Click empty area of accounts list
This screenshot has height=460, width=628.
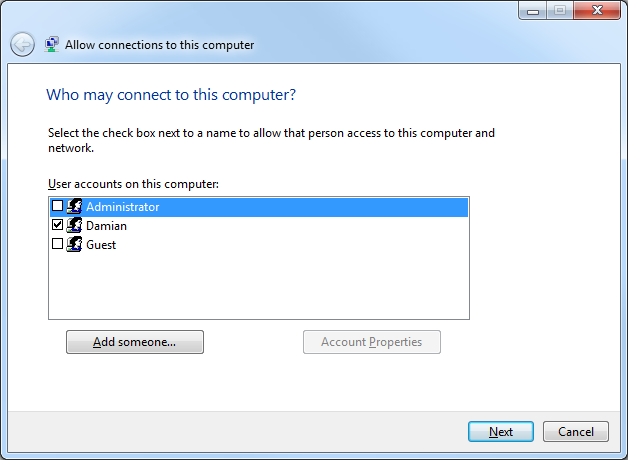[259, 286]
